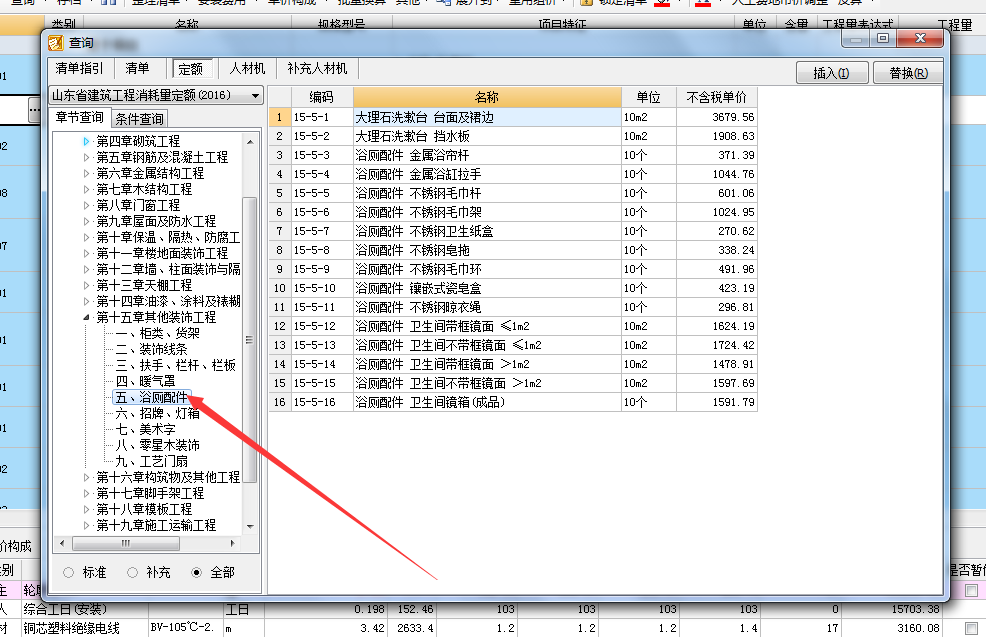Switch to the 章节查询 tab
The height and width of the screenshot is (637, 986).
coord(79,118)
